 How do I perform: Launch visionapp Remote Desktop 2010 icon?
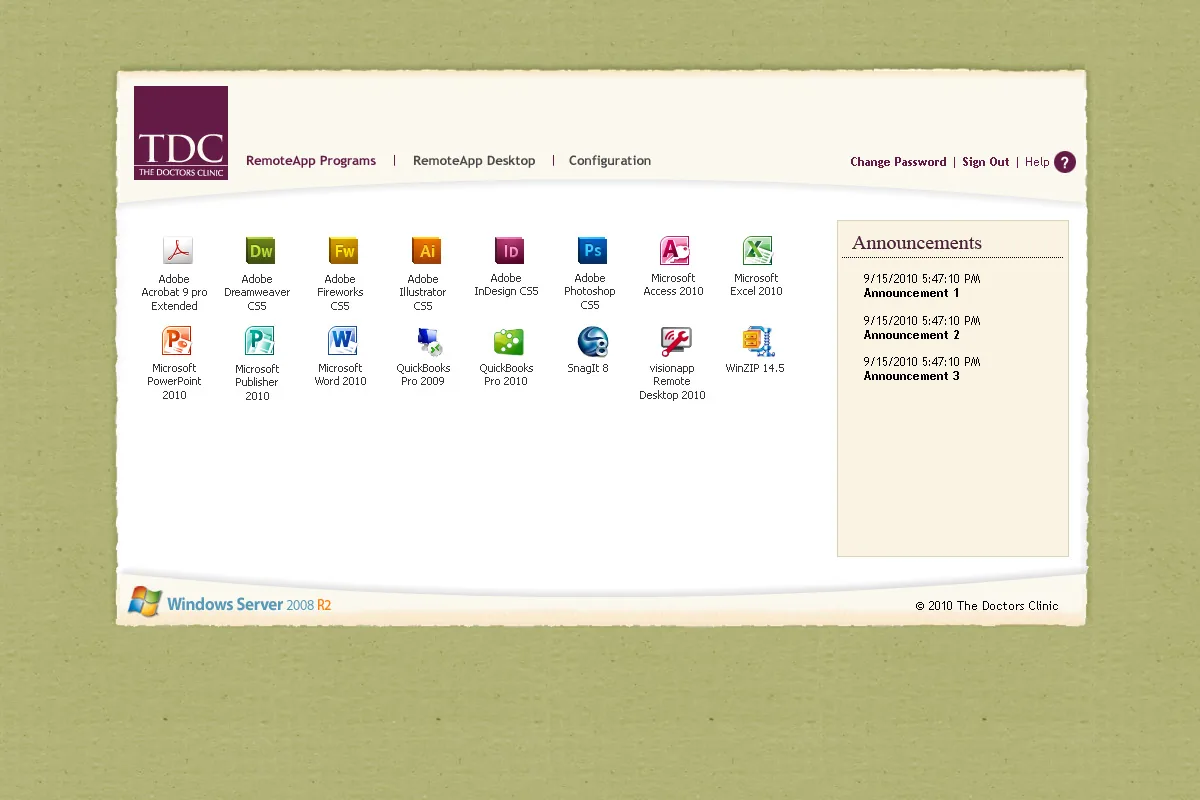675,341
